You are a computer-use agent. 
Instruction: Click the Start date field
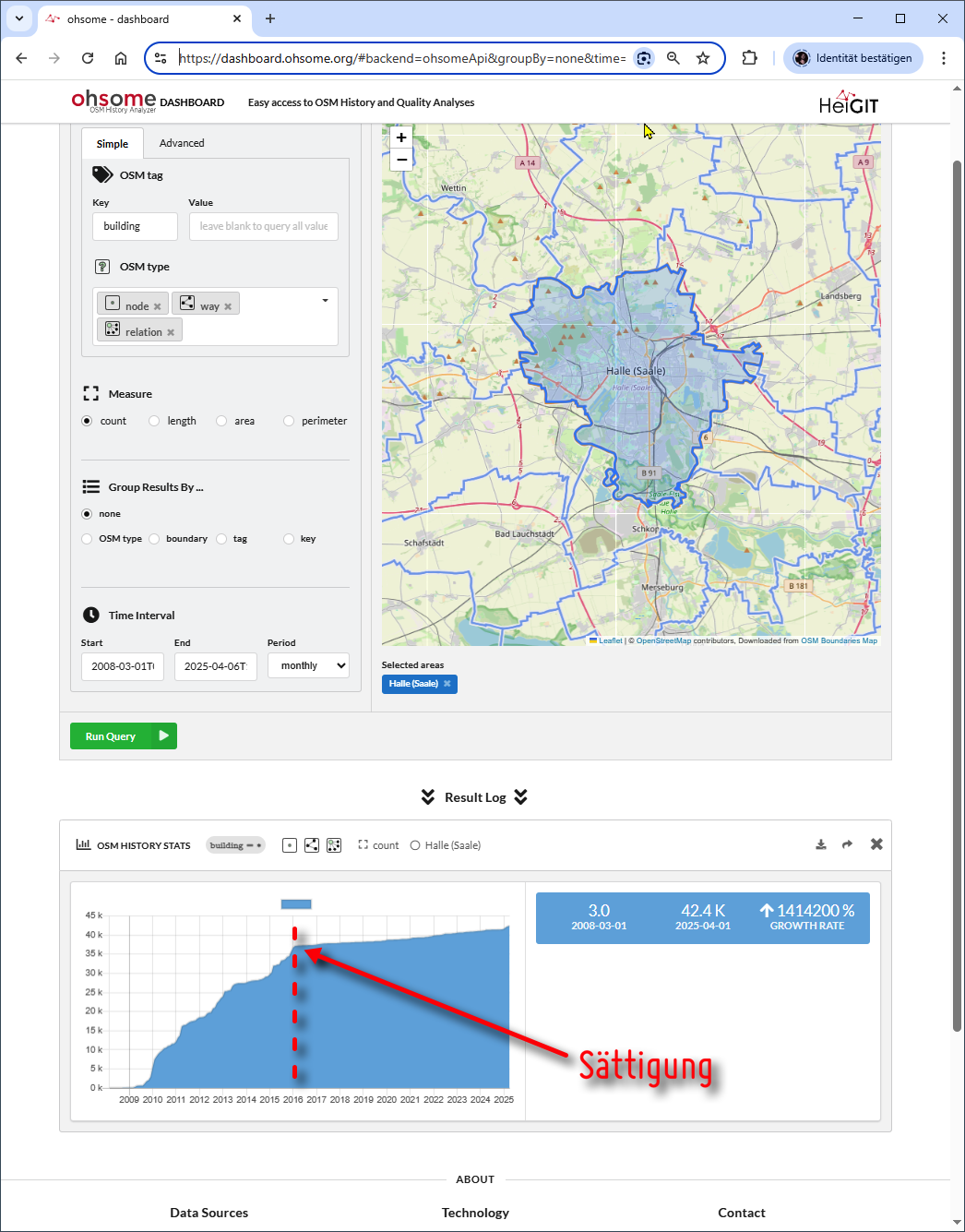[123, 666]
